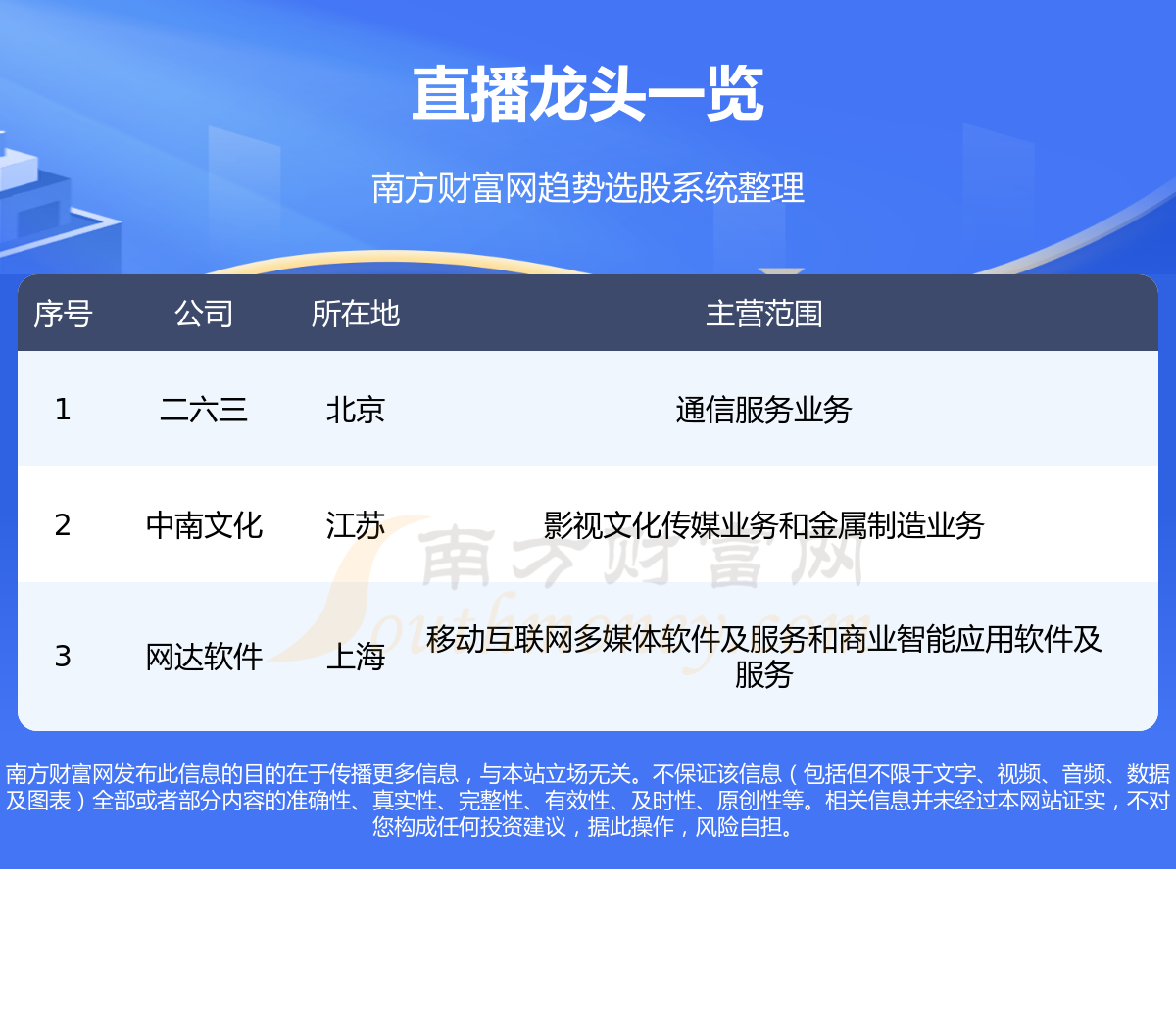
Task: Click the 主营范围 column header
Action: pos(764,314)
